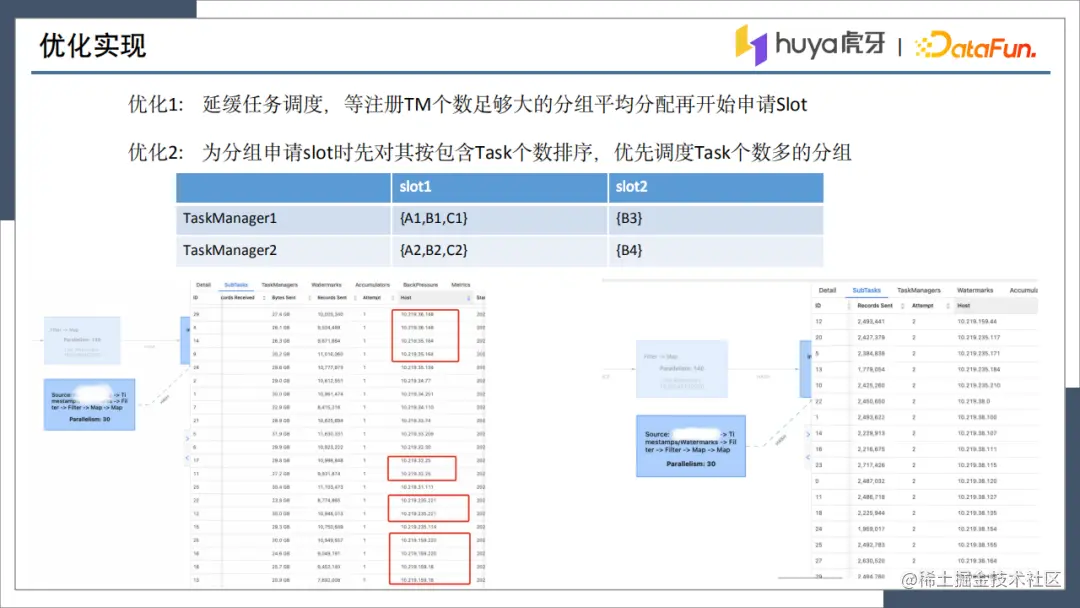Click host 10.219.38.111 in right table
The image size is (1080, 608).
pyautogui.click(x=977, y=449)
